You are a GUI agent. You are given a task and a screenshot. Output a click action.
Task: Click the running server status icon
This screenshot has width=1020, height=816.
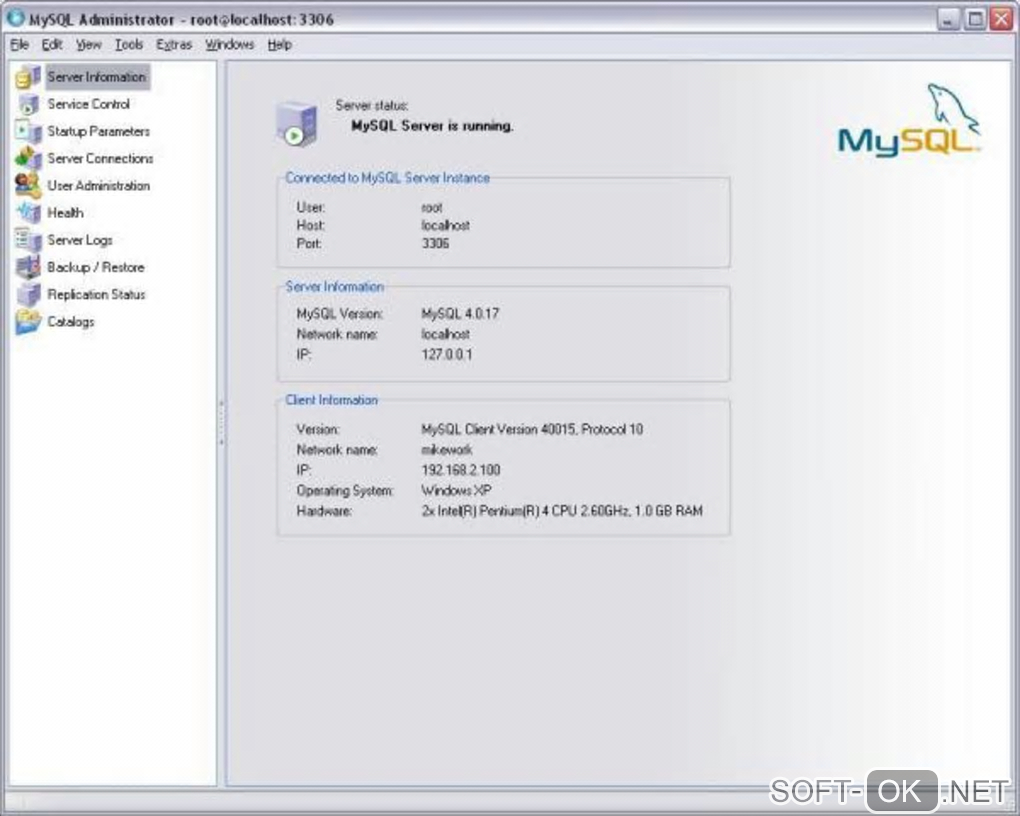[x=296, y=124]
